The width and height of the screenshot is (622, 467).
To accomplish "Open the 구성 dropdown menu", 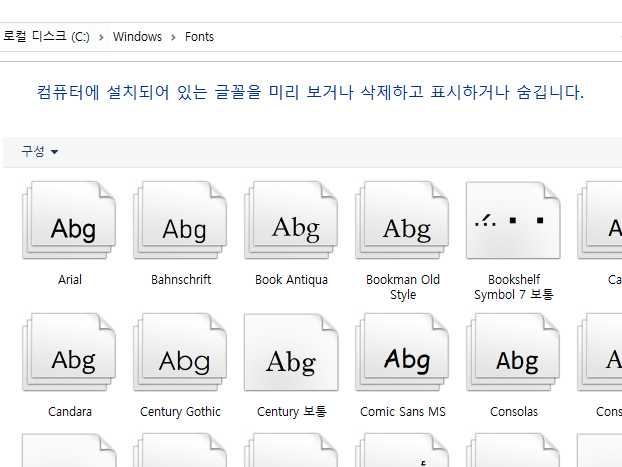I will (x=40, y=151).
